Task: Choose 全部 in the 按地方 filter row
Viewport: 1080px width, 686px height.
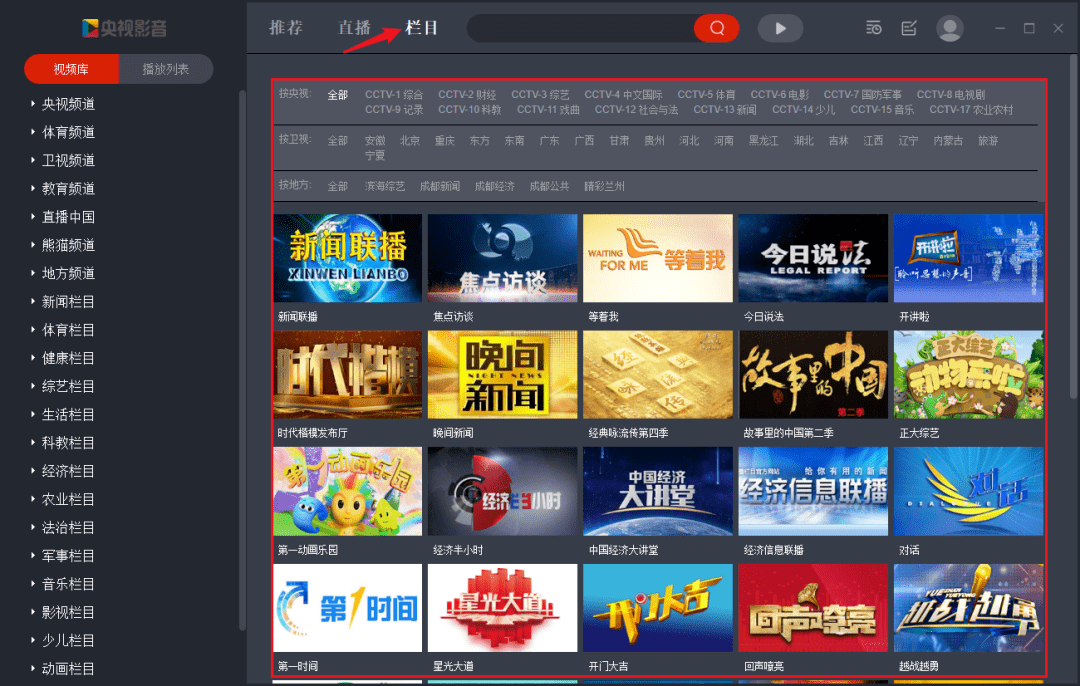Action: [x=338, y=187]
